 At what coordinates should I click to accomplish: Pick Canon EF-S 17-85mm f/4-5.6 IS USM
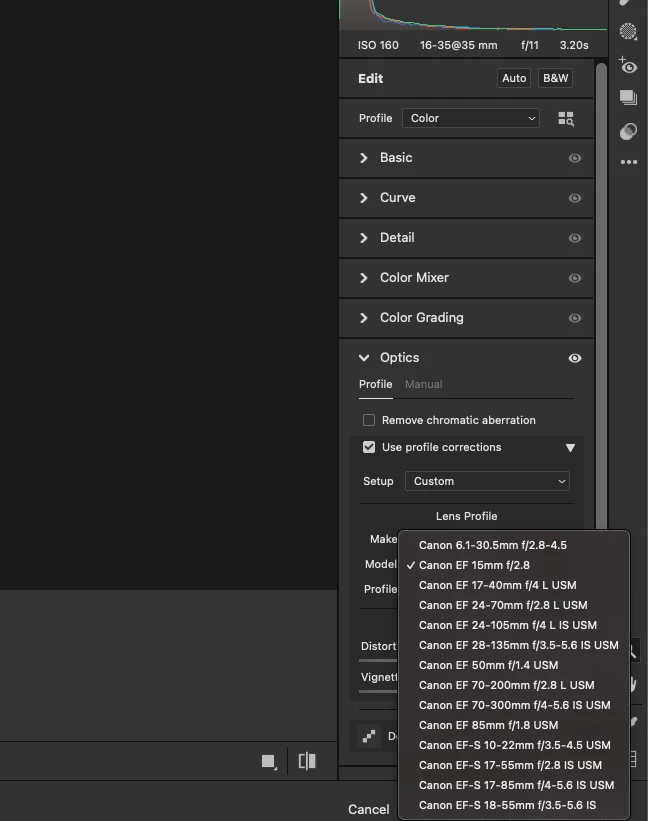tap(513, 785)
